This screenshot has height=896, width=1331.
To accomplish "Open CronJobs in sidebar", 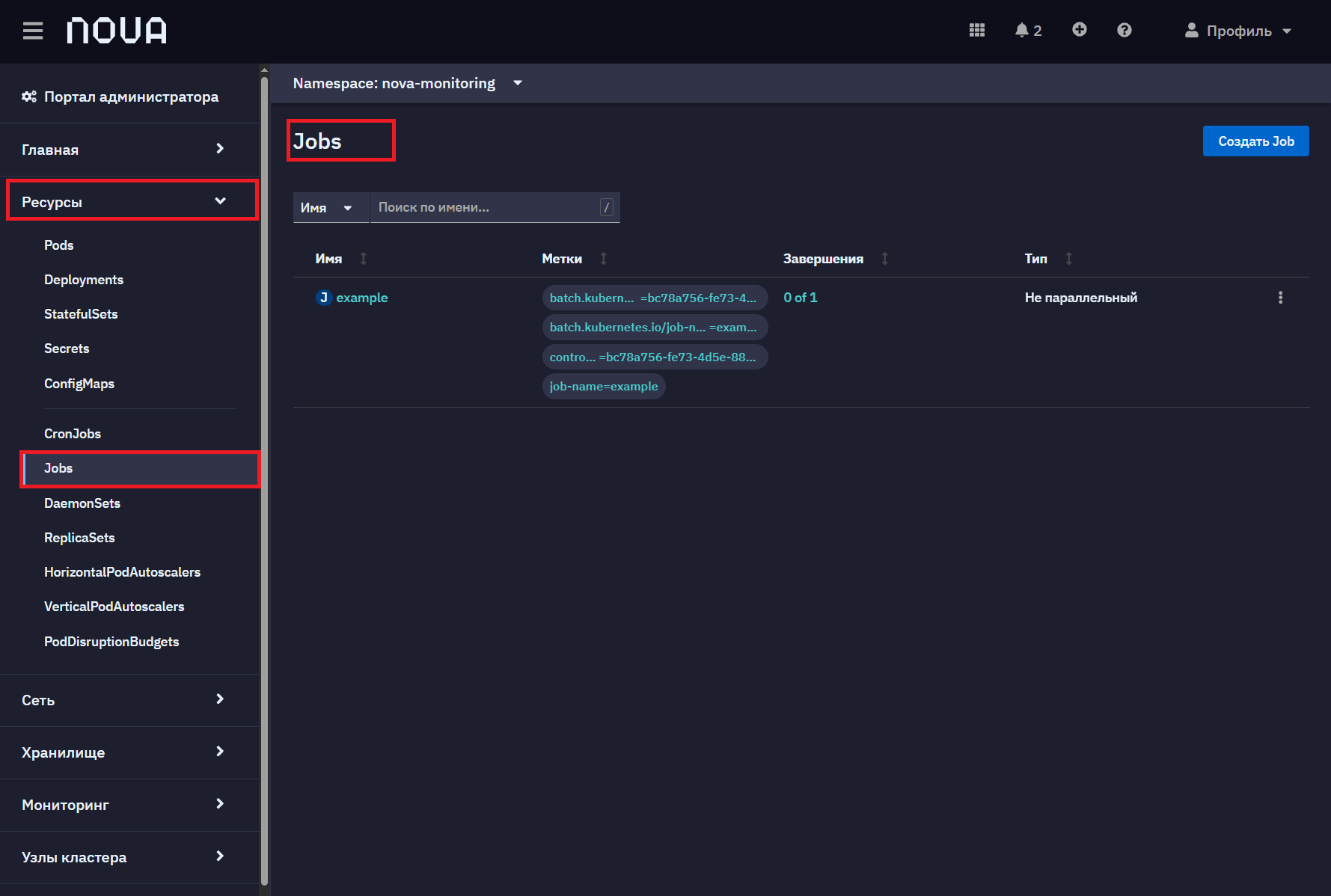I will [x=73, y=434].
